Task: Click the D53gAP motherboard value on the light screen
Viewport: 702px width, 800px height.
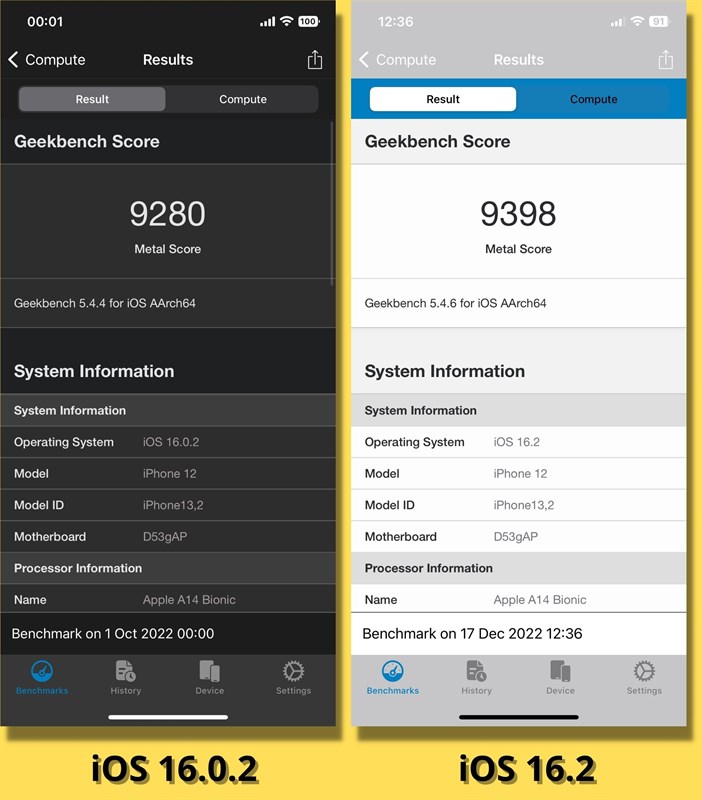Action: [x=515, y=537]
